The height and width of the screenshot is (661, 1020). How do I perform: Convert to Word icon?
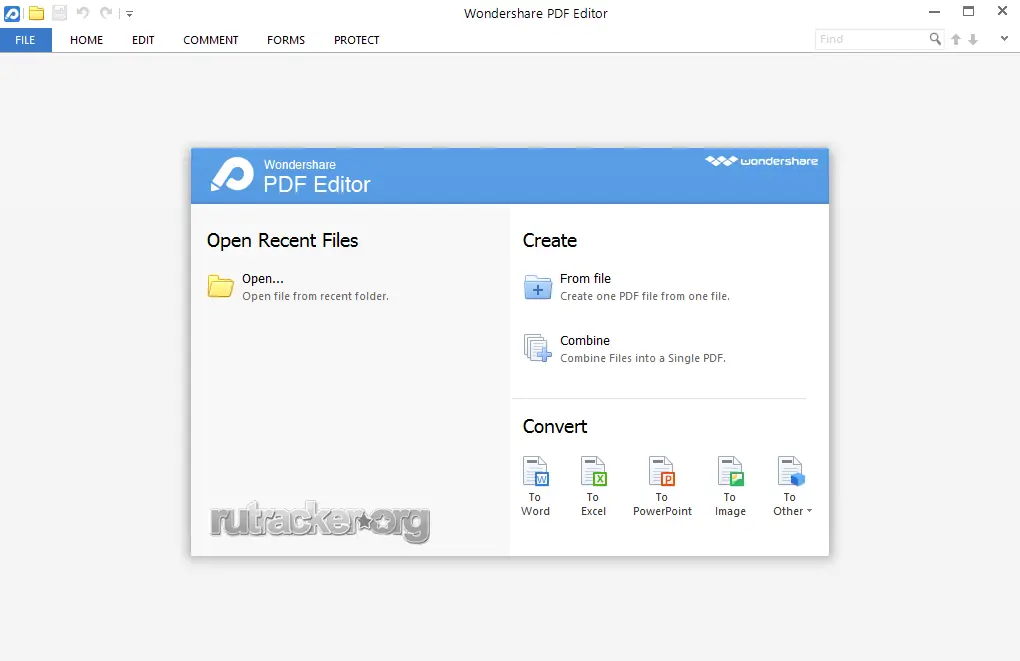(x=536, y=471)
